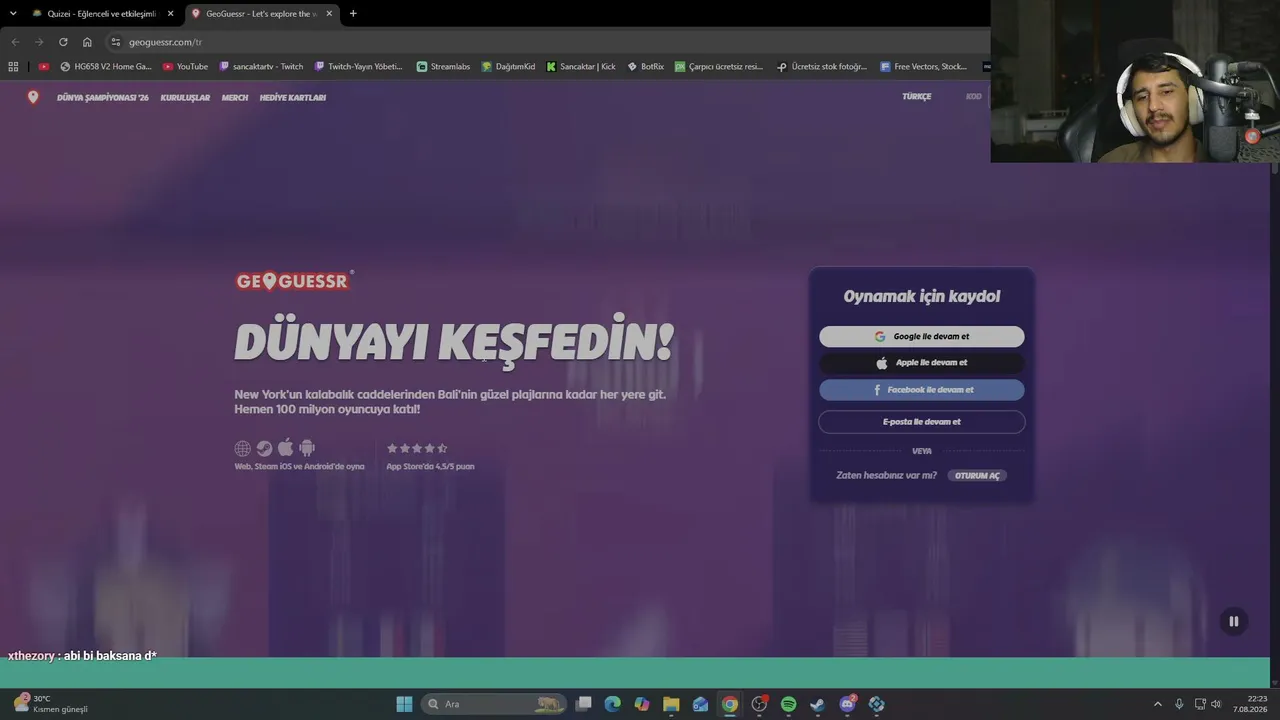This screenshot has width=1280, height=720.
Task: Reload the current page
Action: tap(63, 42)
